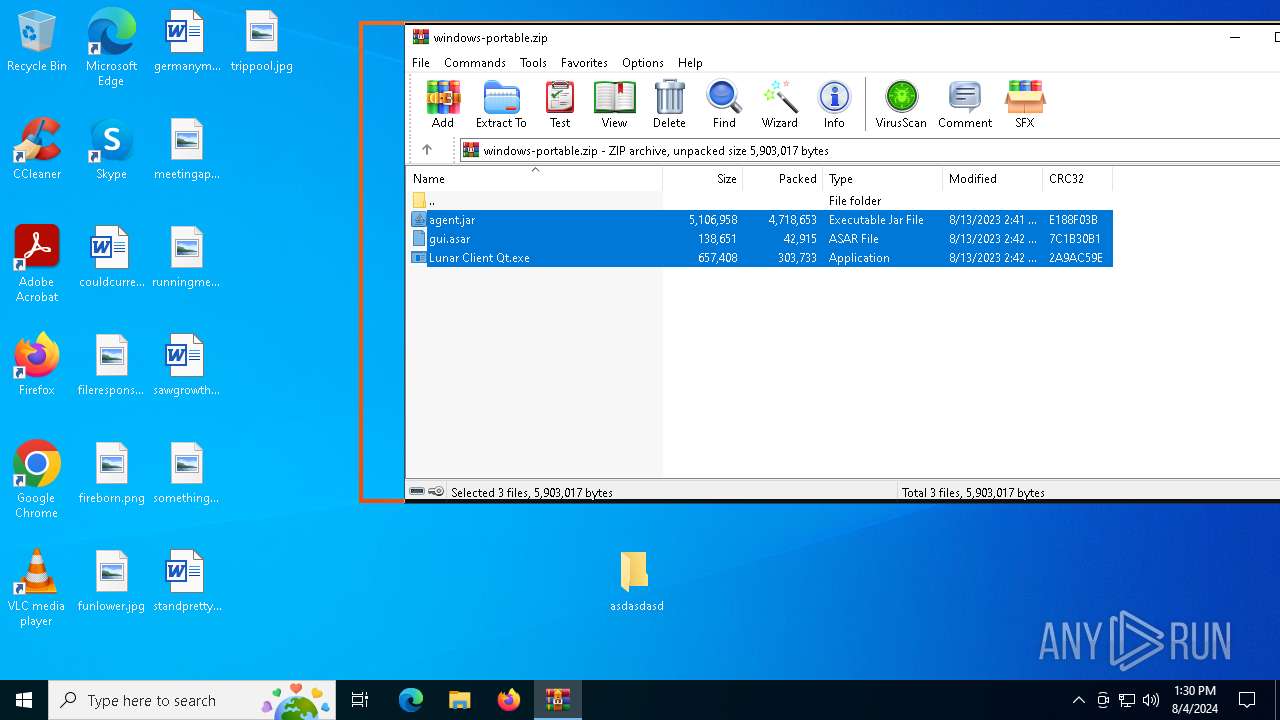
Task: Select Microsoft Edge desktop shortcut
Action: coord(111,48)
